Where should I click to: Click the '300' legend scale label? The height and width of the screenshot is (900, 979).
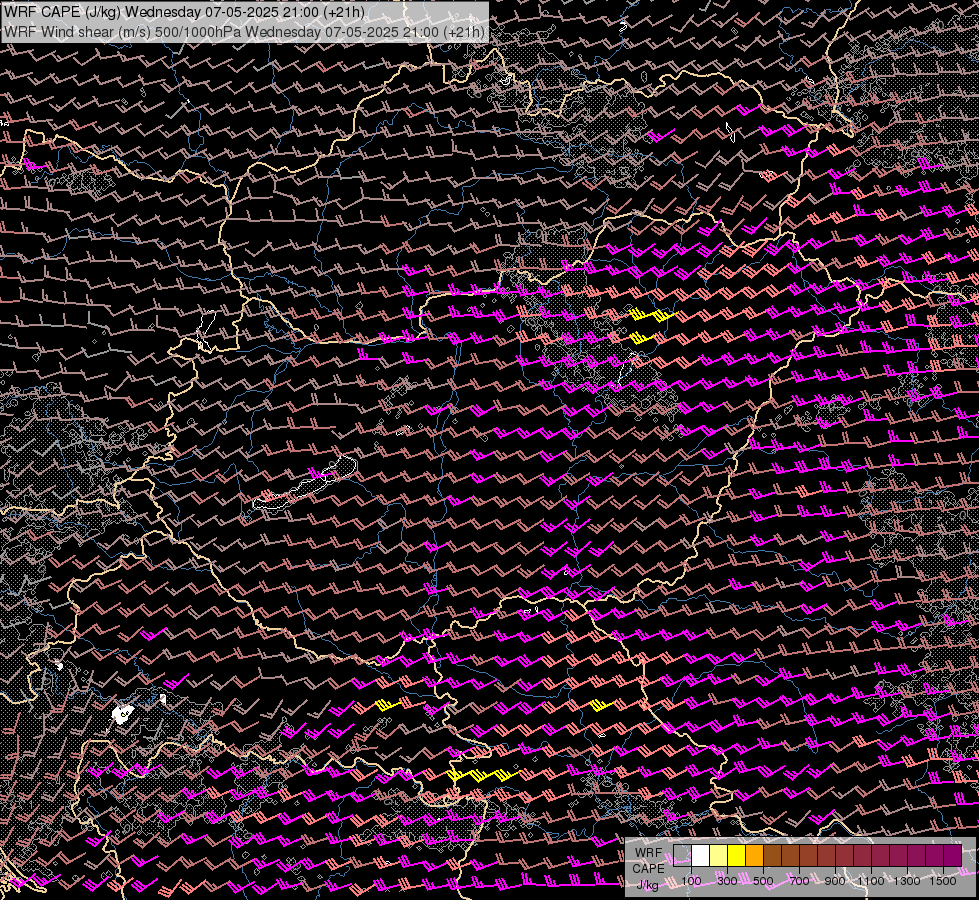point(727,881)
